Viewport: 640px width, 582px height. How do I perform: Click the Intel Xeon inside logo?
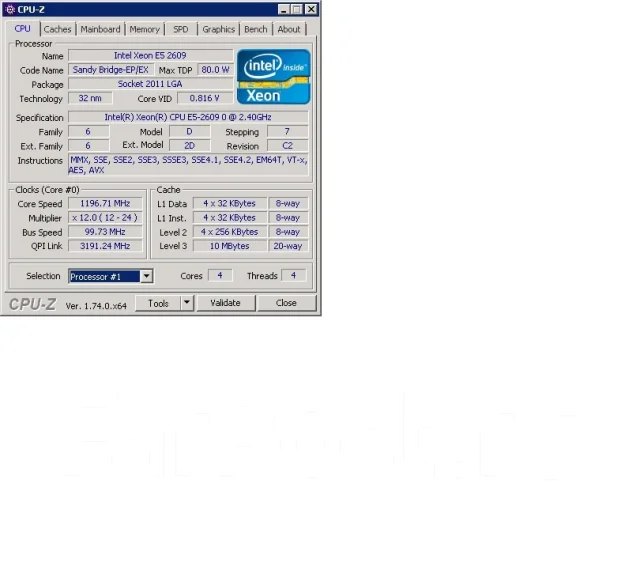click(273, 77)
